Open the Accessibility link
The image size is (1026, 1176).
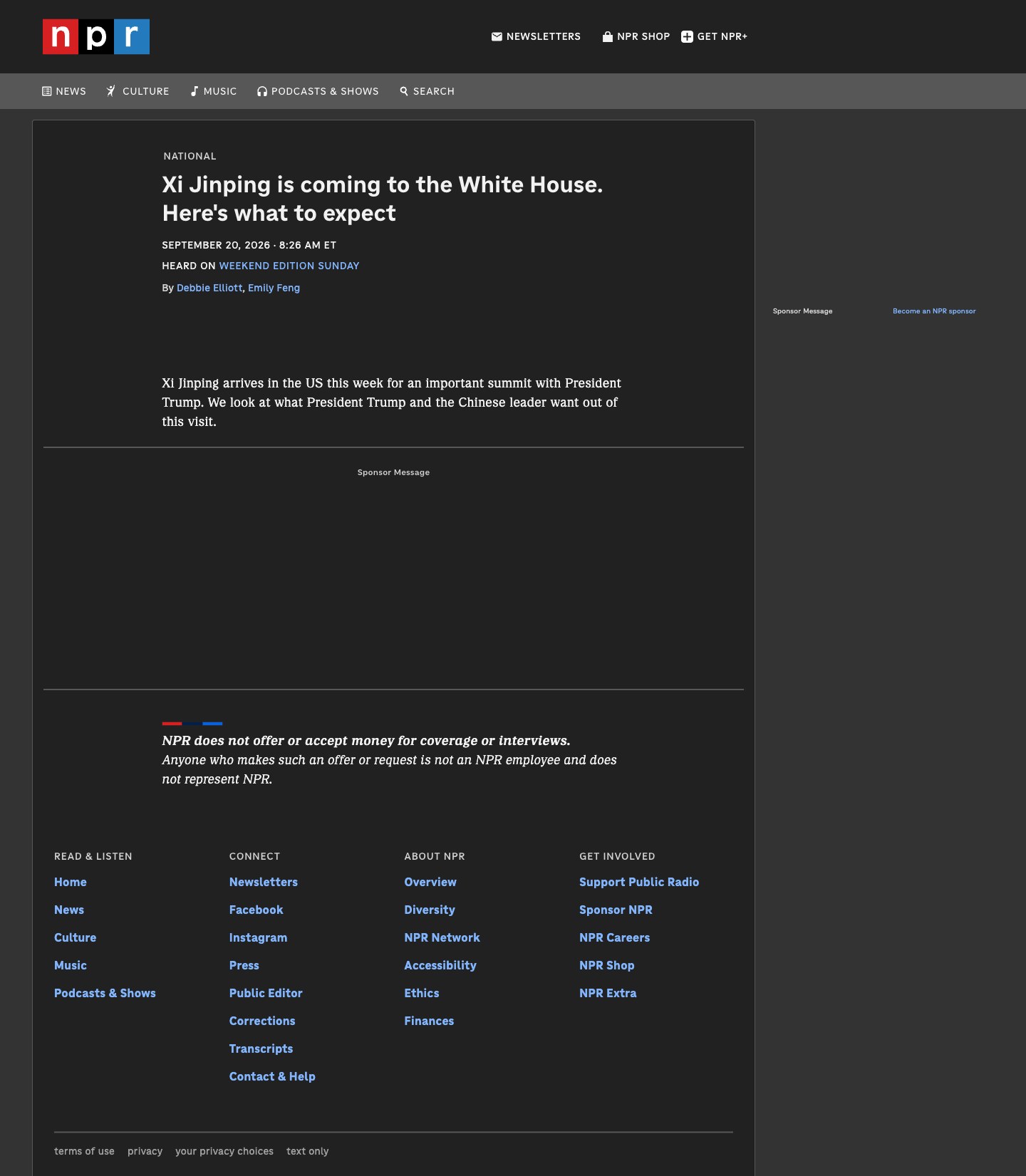pyautogui.click(x=440, y=965)
